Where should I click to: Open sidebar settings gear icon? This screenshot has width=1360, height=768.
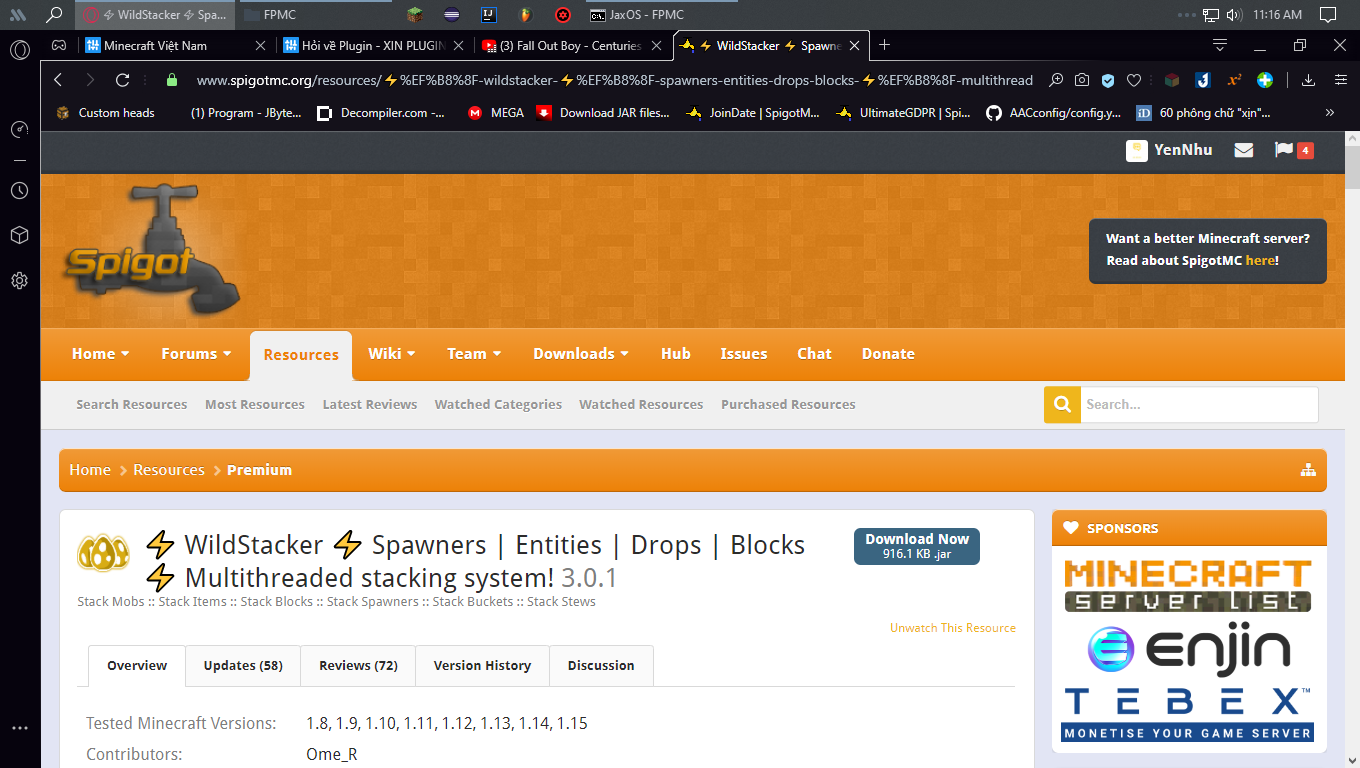point(19,281)
